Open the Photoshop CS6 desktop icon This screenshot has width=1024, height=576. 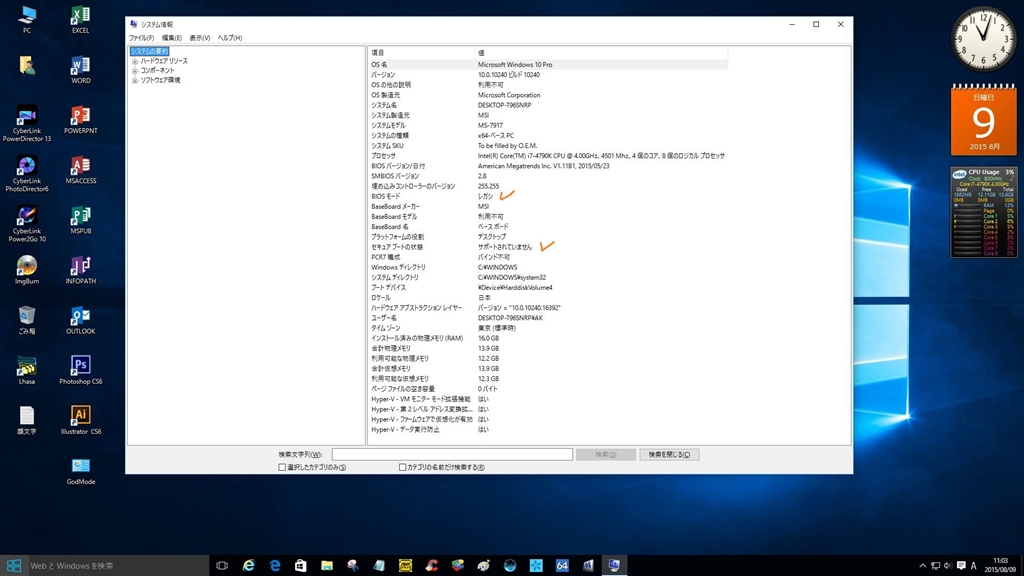coord(80,366)
